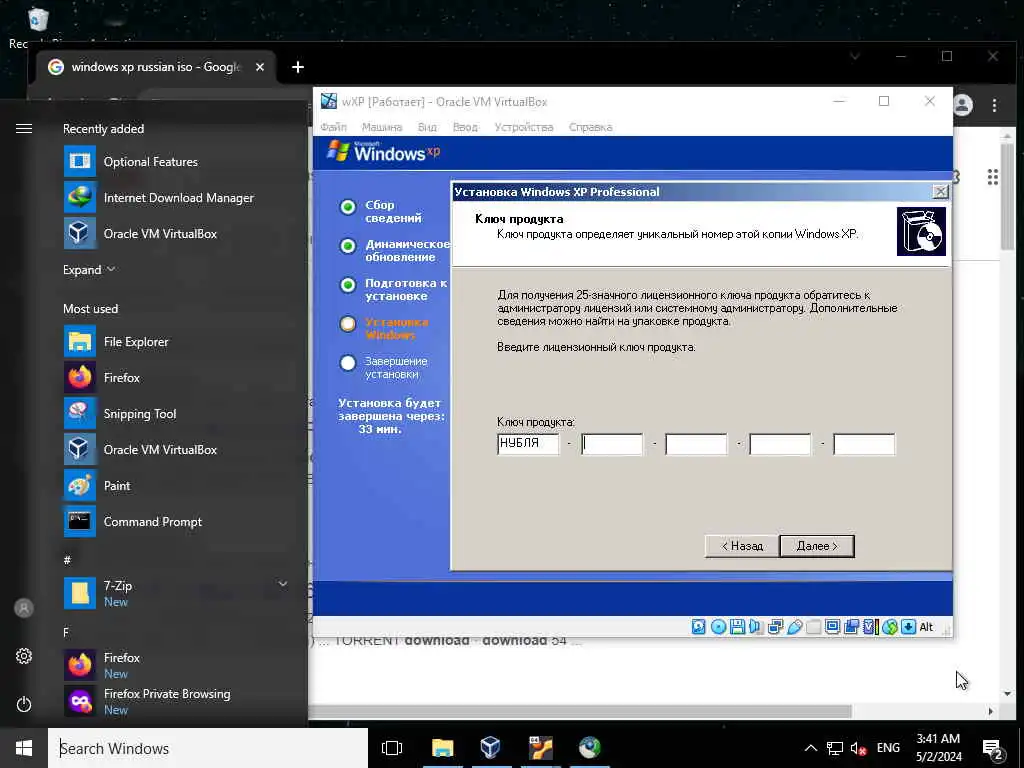Show hidden system tray icons

[810, 748]
